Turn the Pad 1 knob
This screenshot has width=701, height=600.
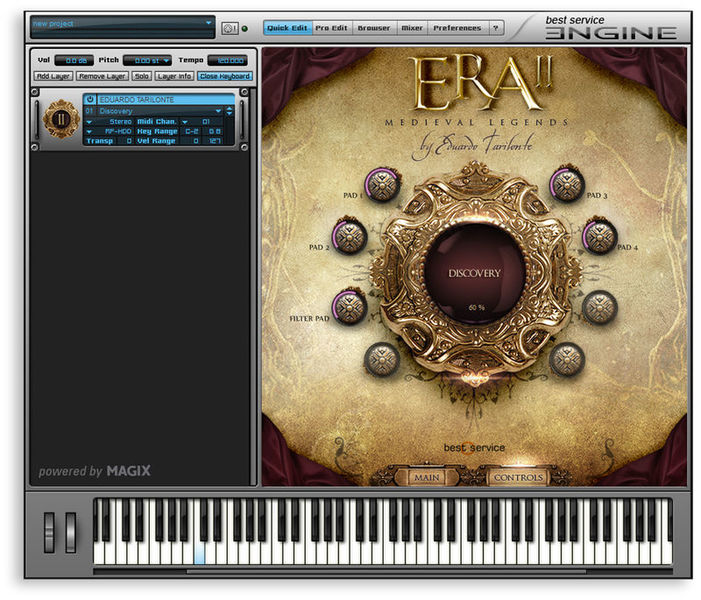click(x=382, y=185)
